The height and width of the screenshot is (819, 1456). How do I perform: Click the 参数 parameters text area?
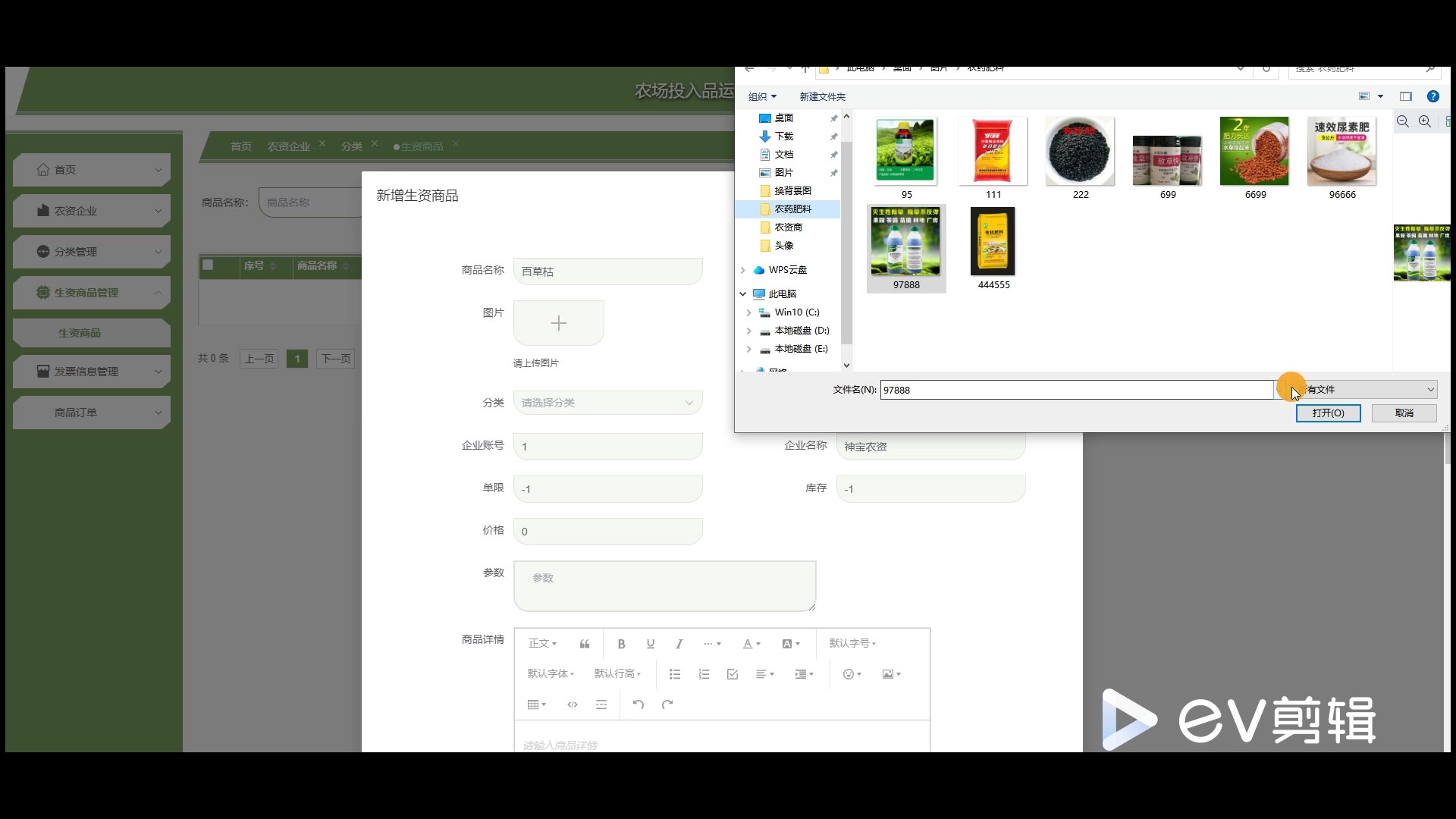665,586
